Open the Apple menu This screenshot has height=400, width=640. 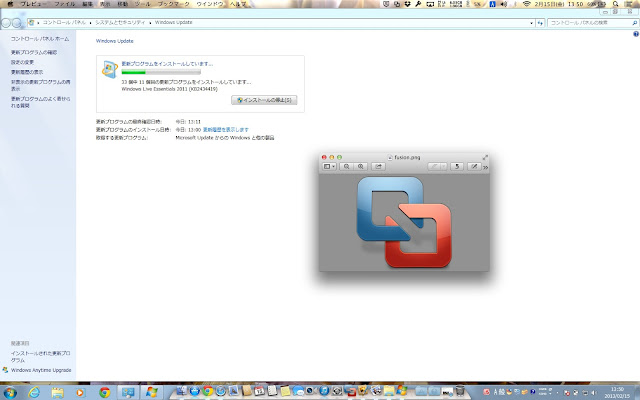(x=10, y=4)
